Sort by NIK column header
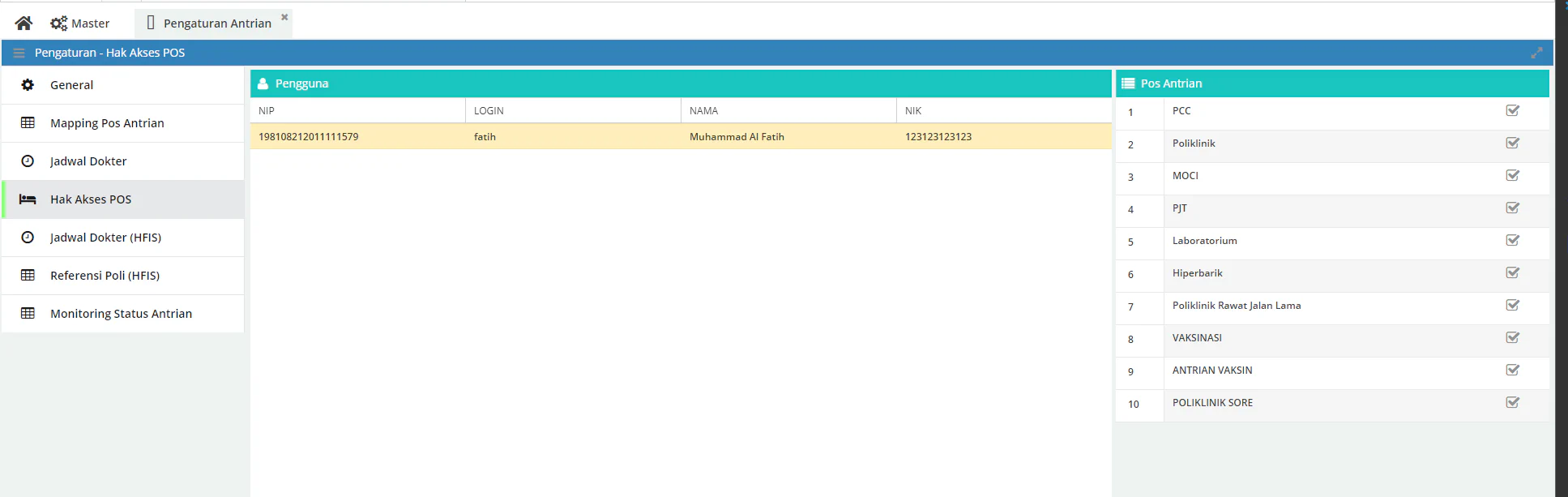 coord(1004,111)
